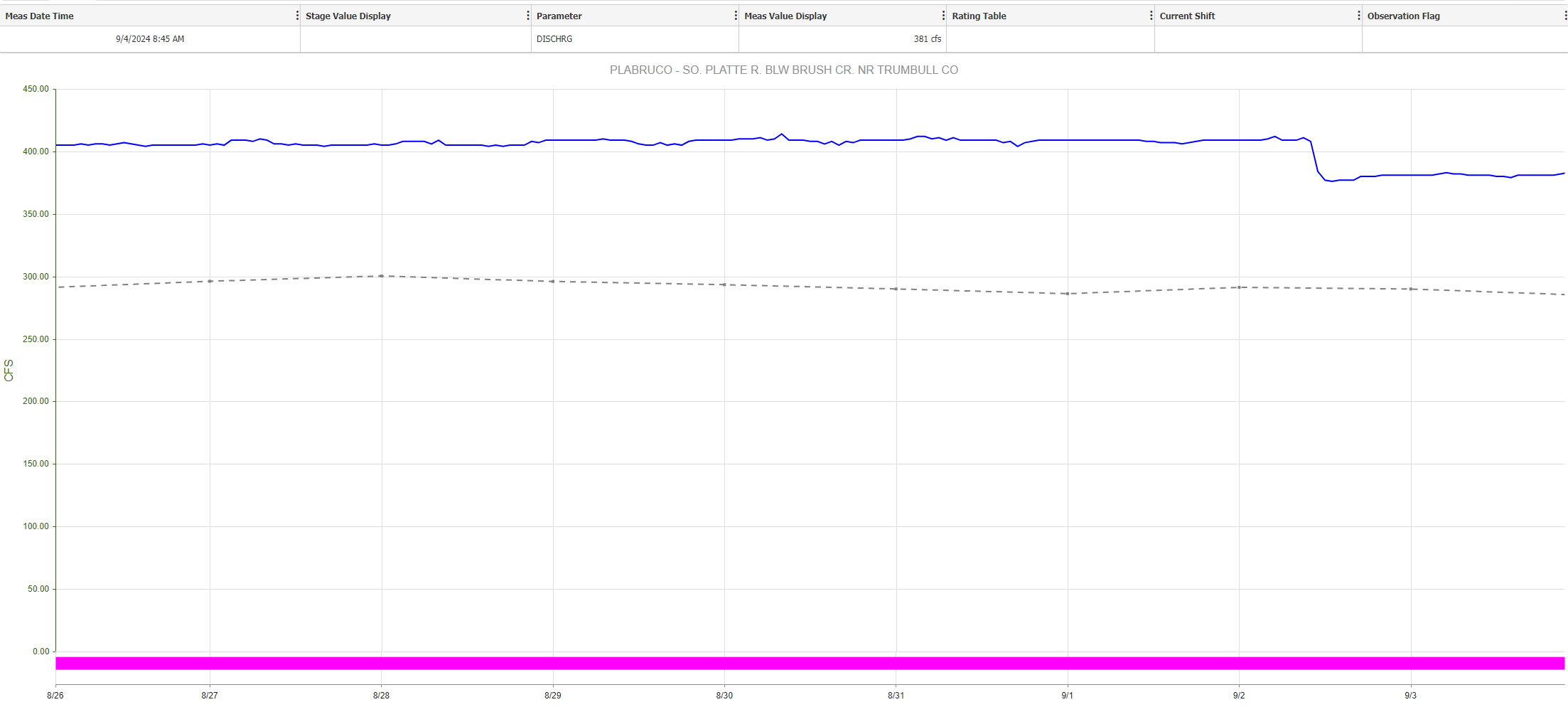Click the 50.00 y-axis tick label

pyautogui.click(x=38, y=589)
